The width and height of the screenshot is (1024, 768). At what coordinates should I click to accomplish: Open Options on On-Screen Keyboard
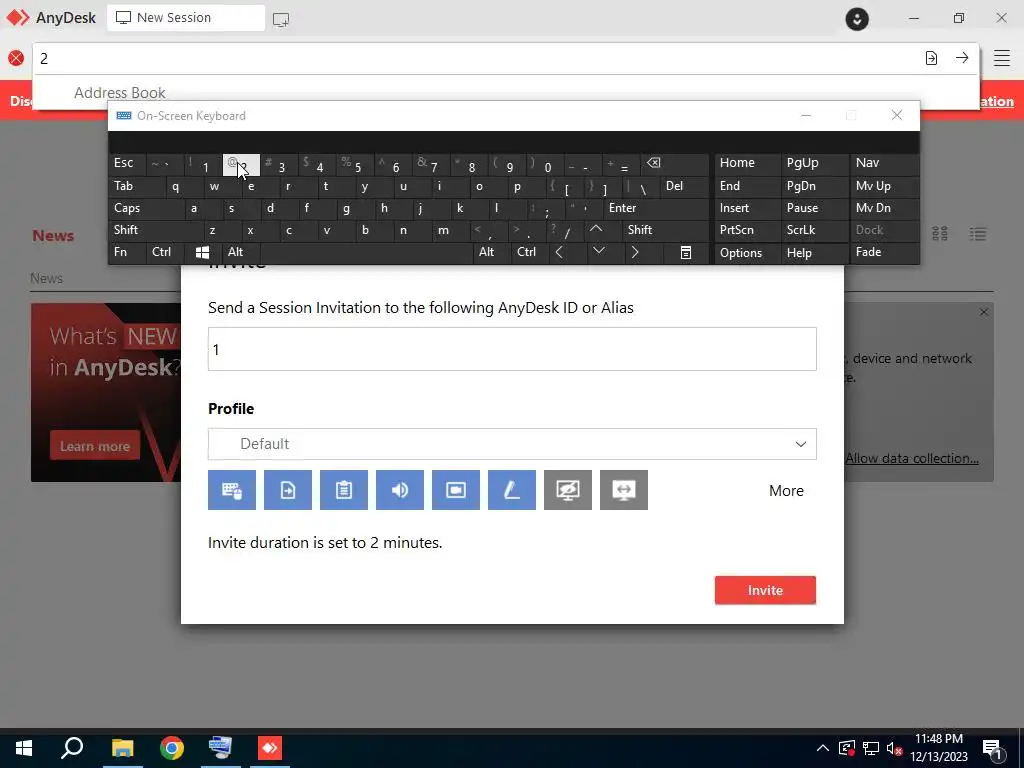tap(746, 253)
